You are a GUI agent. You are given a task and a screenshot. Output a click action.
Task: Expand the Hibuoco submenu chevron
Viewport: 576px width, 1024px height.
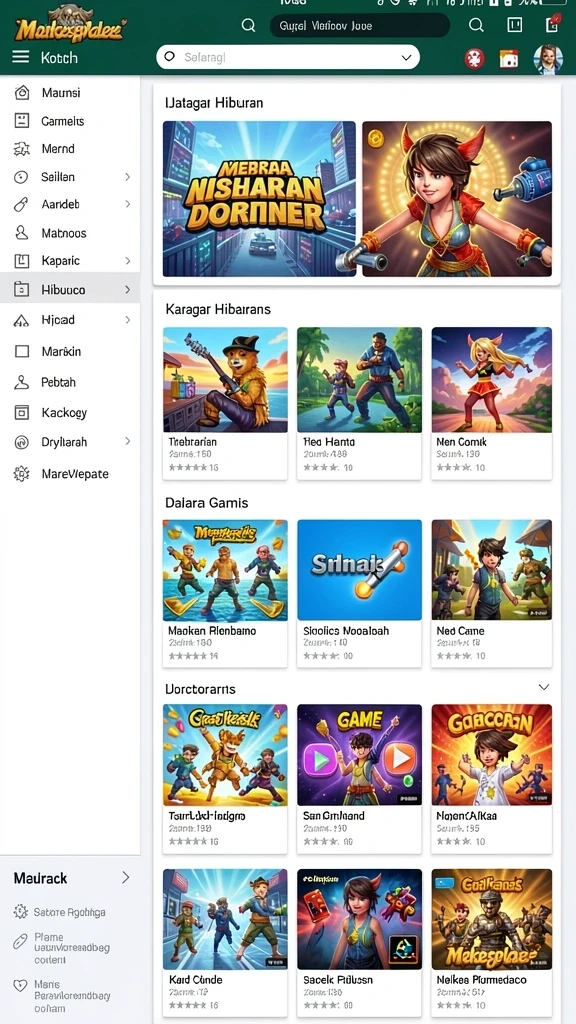click(127, 289)
